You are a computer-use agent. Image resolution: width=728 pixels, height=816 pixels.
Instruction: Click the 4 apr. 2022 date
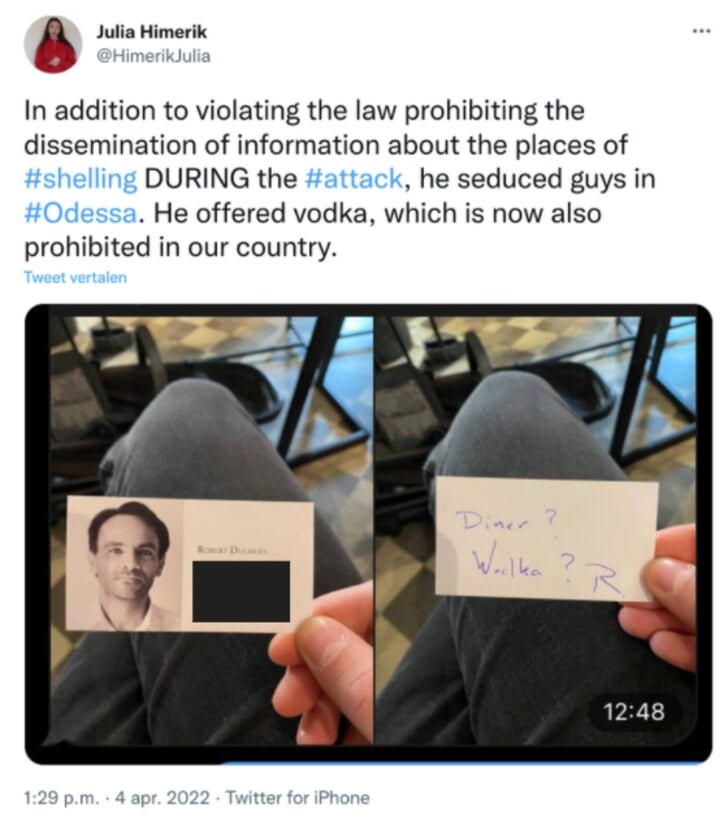click(x=162, y=797)
